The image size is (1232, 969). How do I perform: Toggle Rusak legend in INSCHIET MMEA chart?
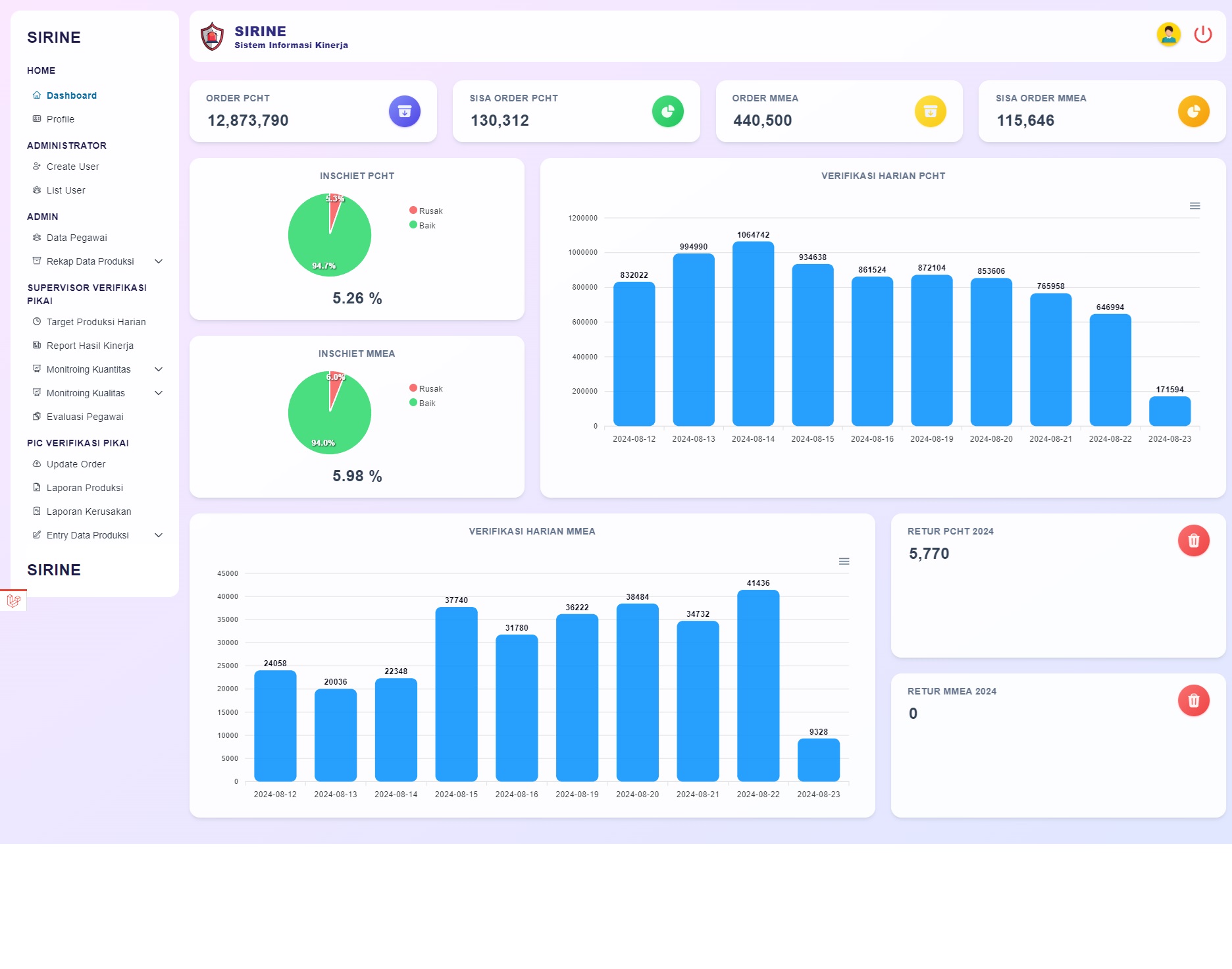click(x=426, y=388)
